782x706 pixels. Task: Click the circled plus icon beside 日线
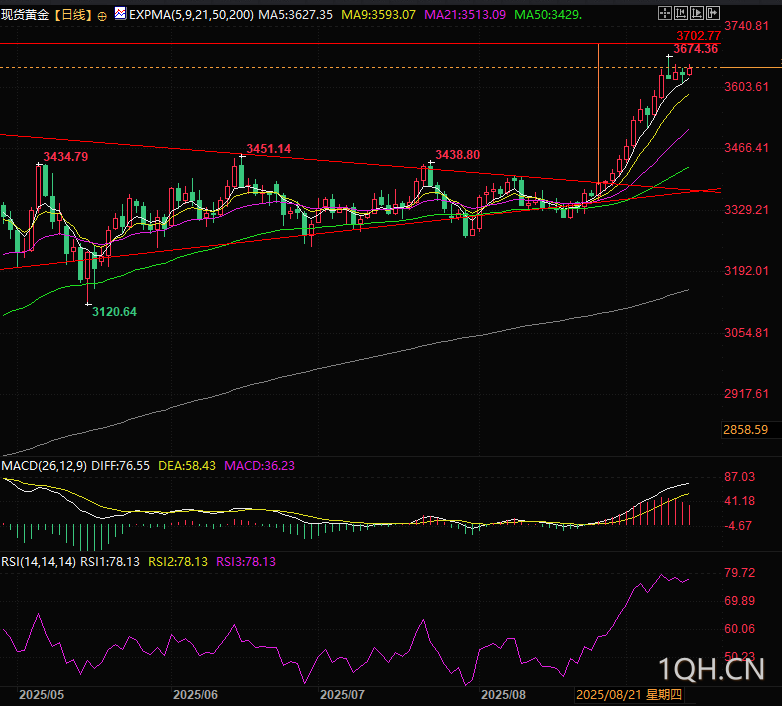[x=102, y=16]
